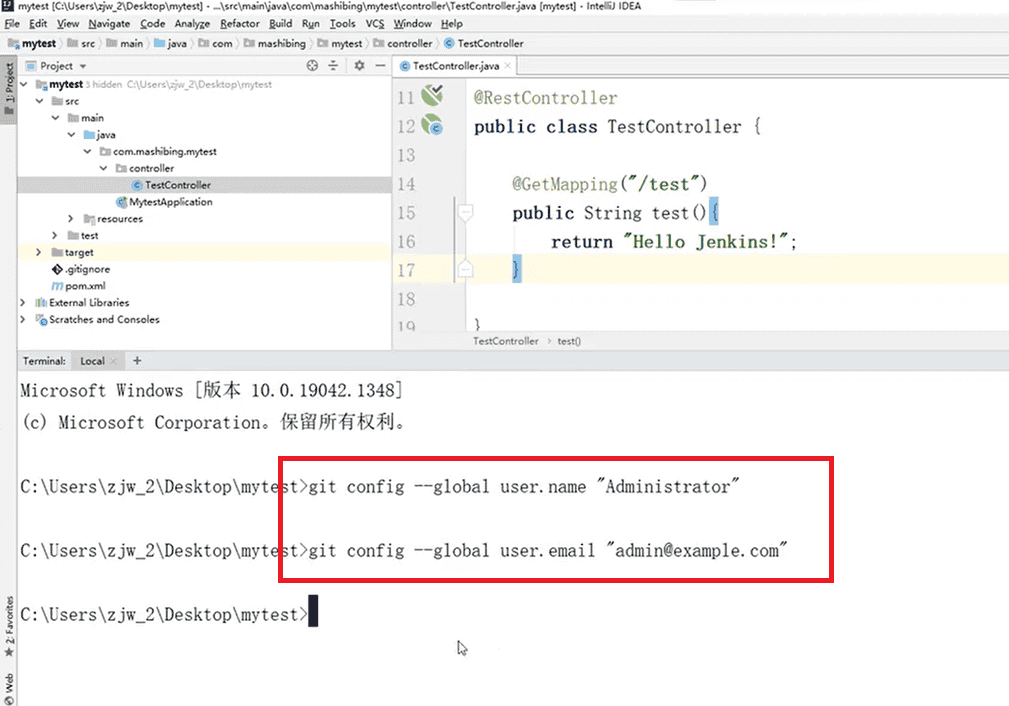Click mashibing in the top navigation breadcrumb
Screen dimensions: 1009x706
(277, 43)
